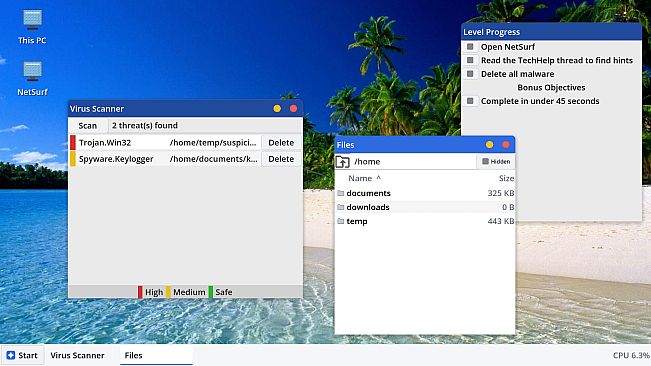Viewport: 651px width, 366px height.
Task: Minimize the Virus Scanner window
Action: (277, 109)
